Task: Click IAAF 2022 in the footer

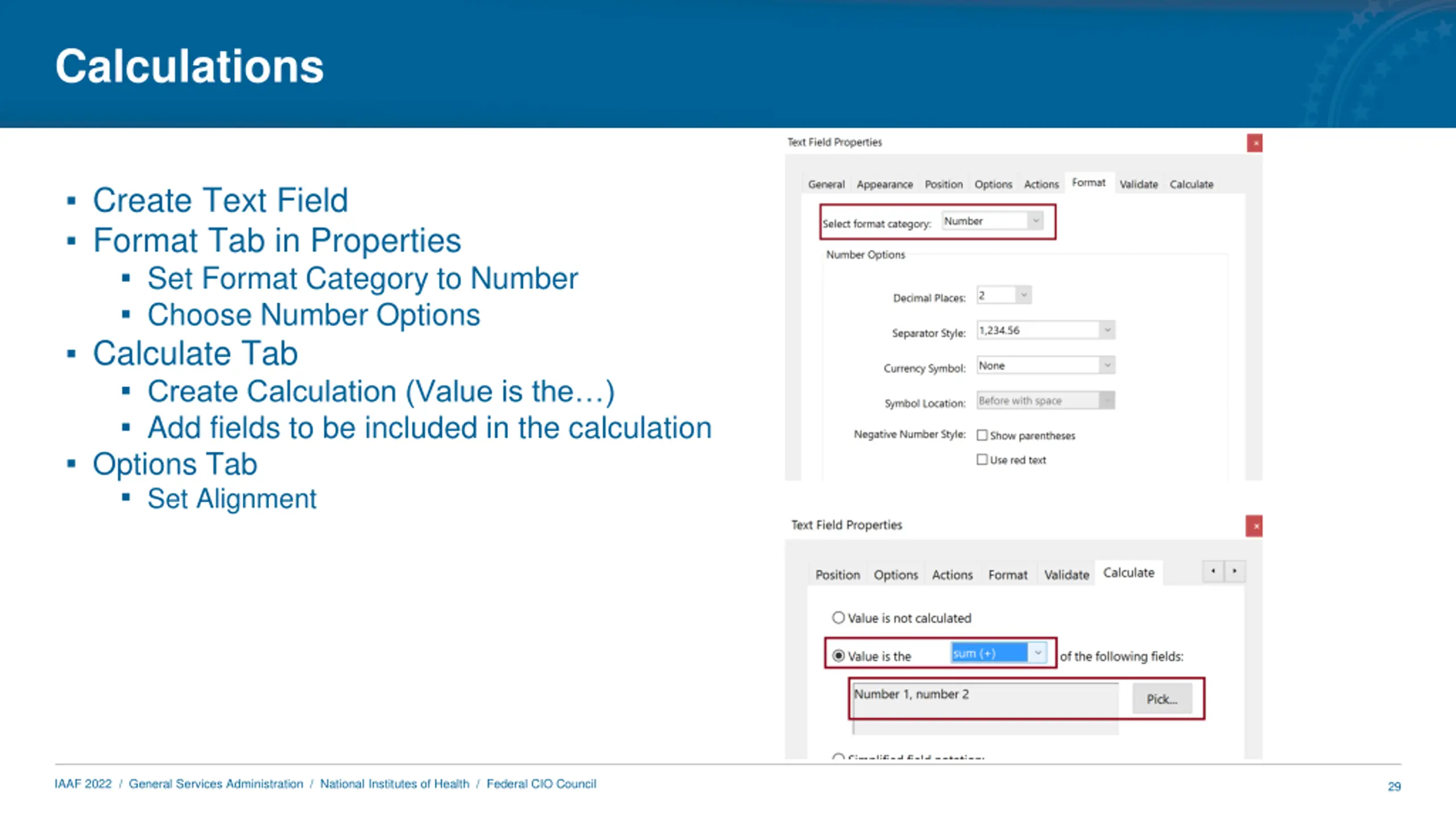Action: pyautogui.click(x=83, y=784)
